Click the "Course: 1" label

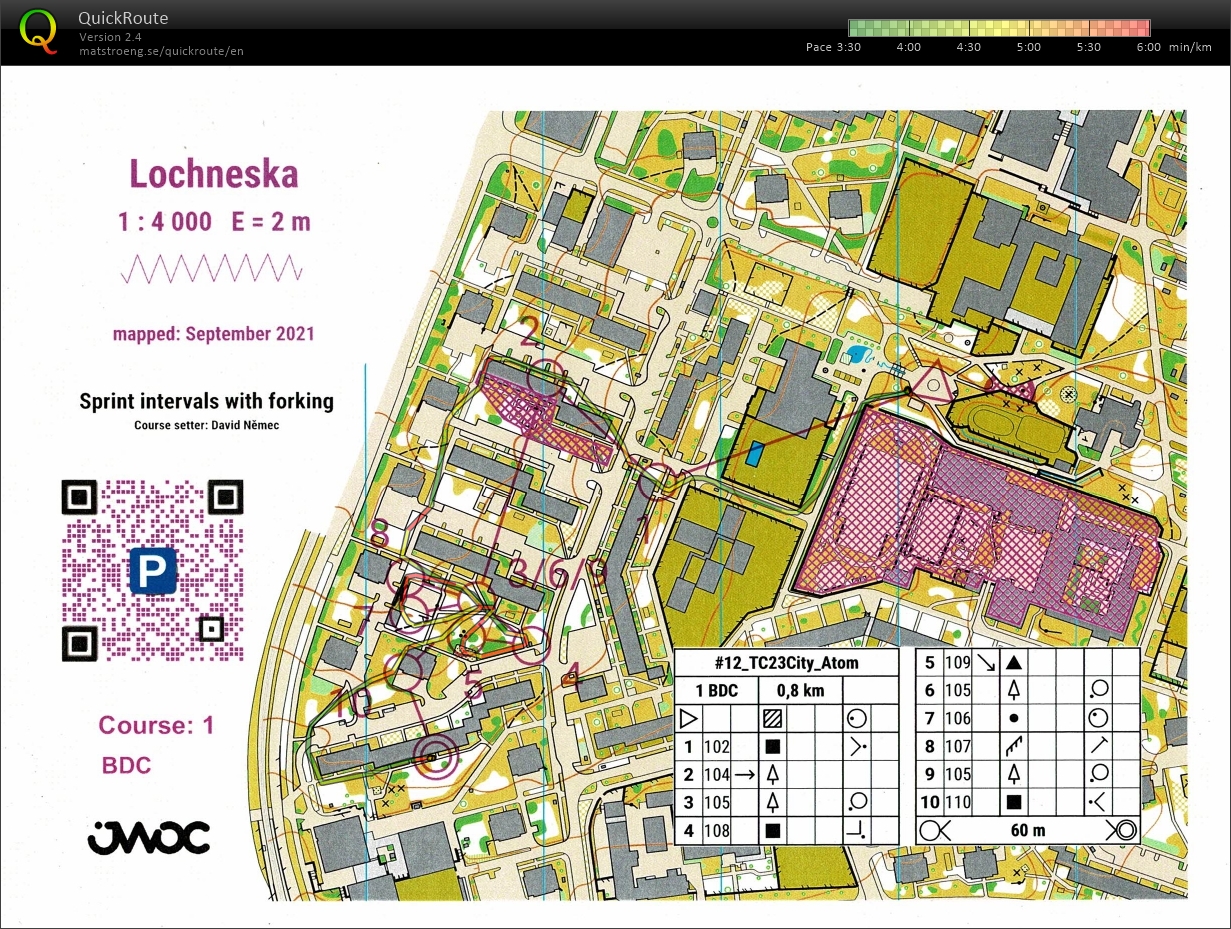tap(156, 725)
